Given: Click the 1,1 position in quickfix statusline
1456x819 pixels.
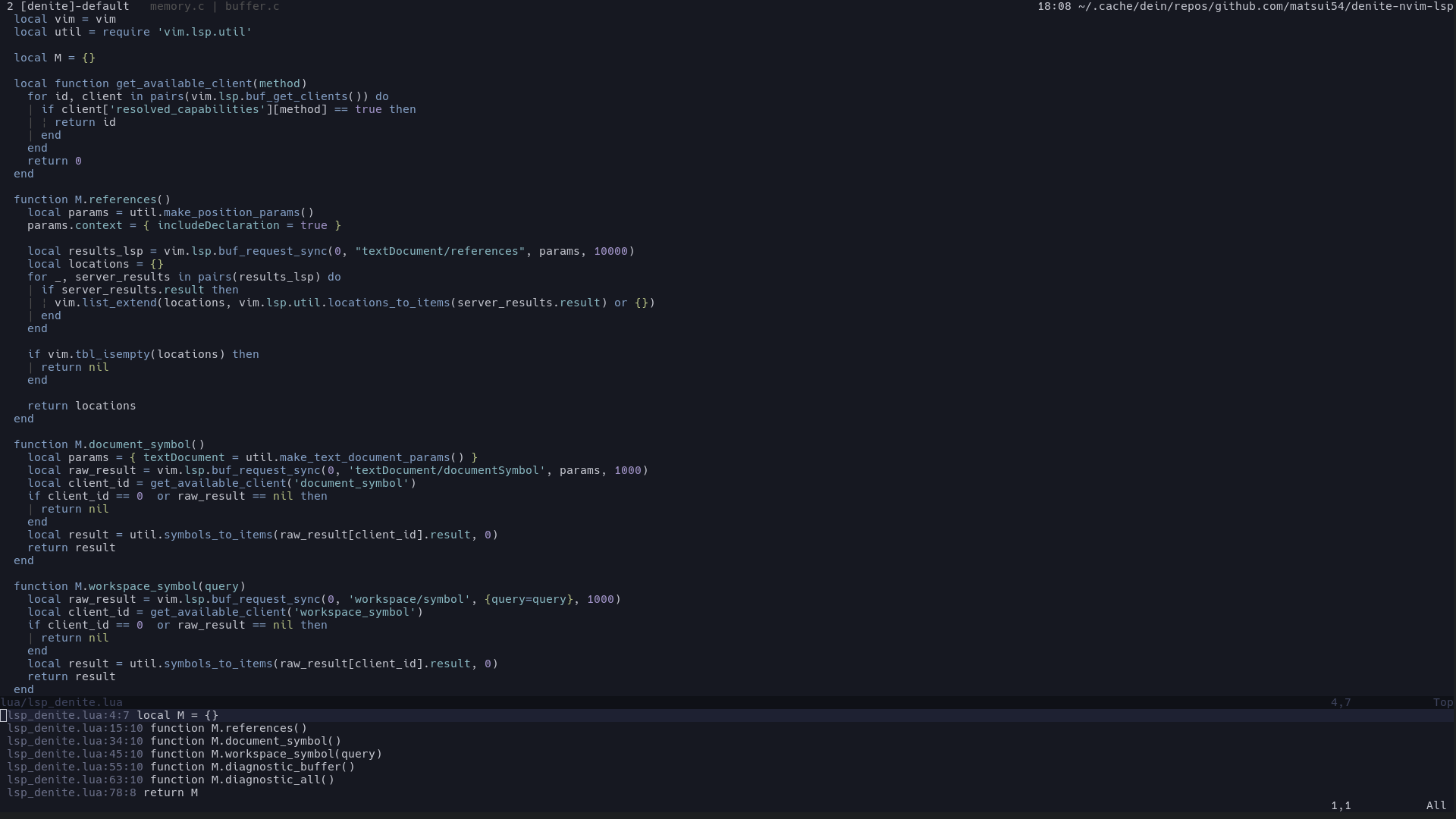Looking at the screenshot, I should coord(1341,805).
